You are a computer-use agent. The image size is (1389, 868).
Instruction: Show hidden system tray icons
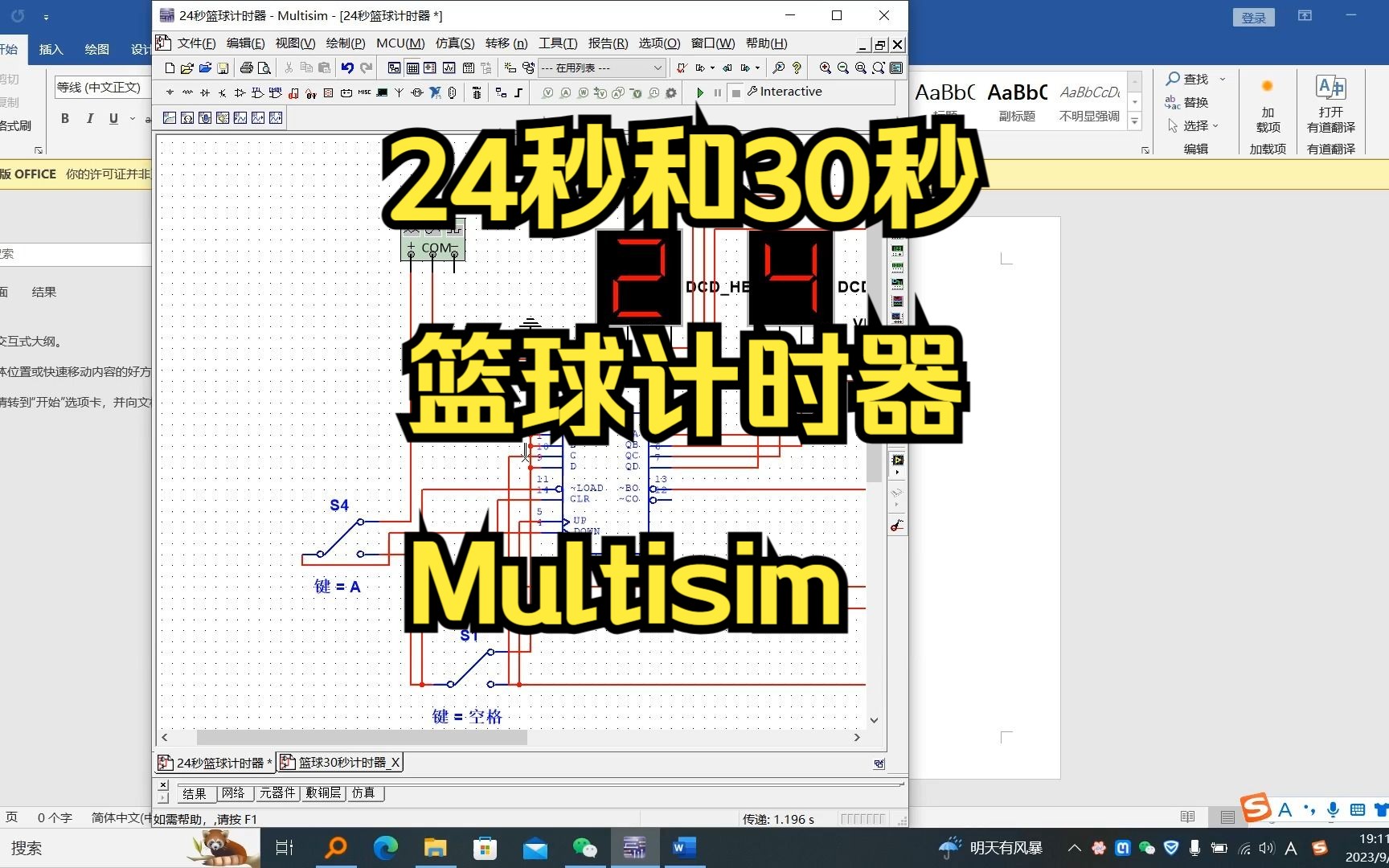pyautogui.click(x=1074, y=848)
